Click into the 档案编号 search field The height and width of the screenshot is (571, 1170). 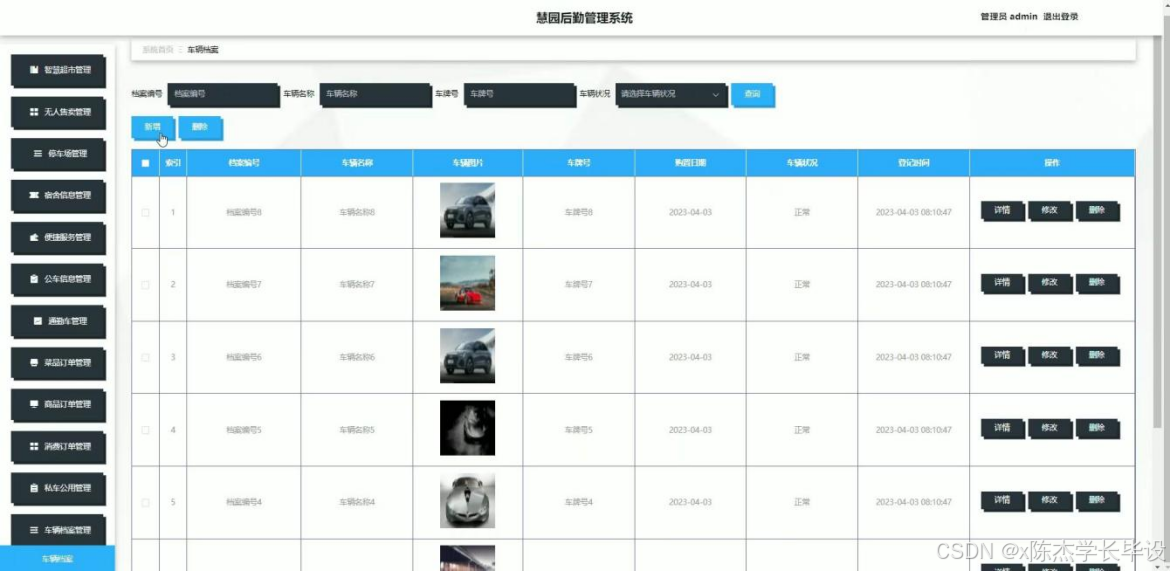coord(224,95)
